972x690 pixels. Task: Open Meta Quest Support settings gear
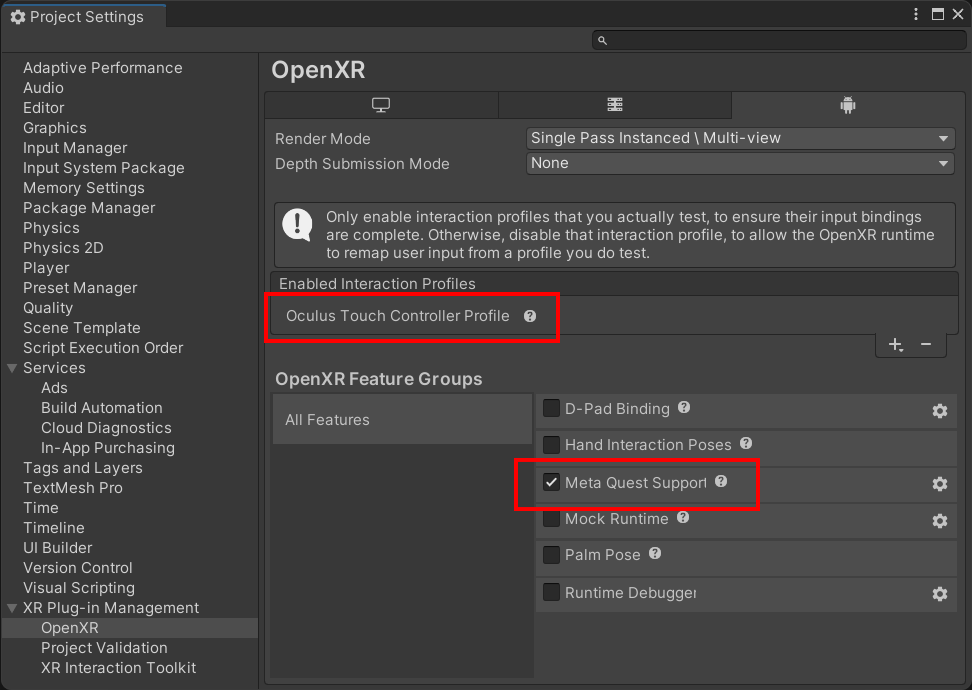[939, 484]
